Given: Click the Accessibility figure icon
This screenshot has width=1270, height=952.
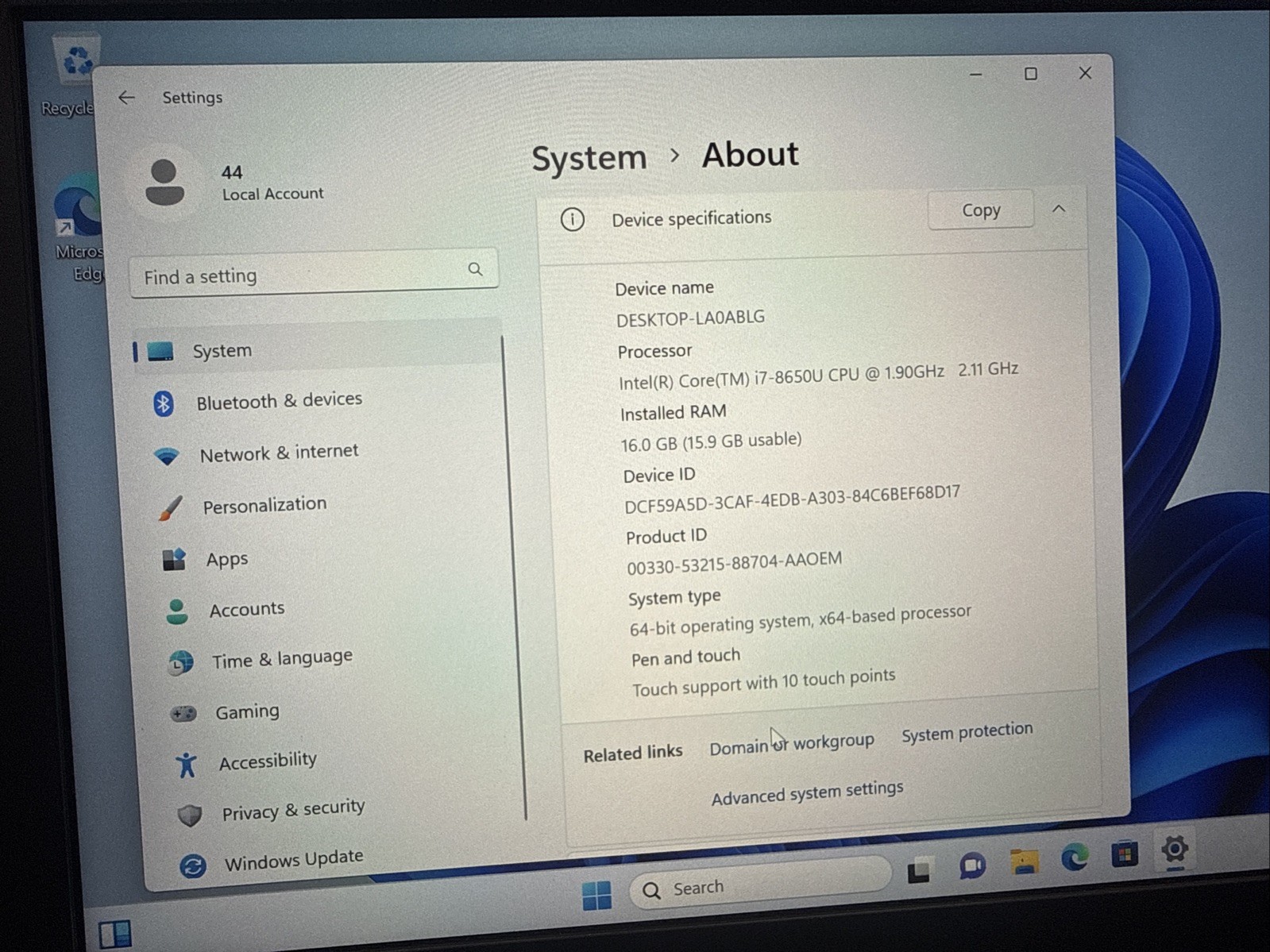Looking at the screenshot, I should (187, 765).
